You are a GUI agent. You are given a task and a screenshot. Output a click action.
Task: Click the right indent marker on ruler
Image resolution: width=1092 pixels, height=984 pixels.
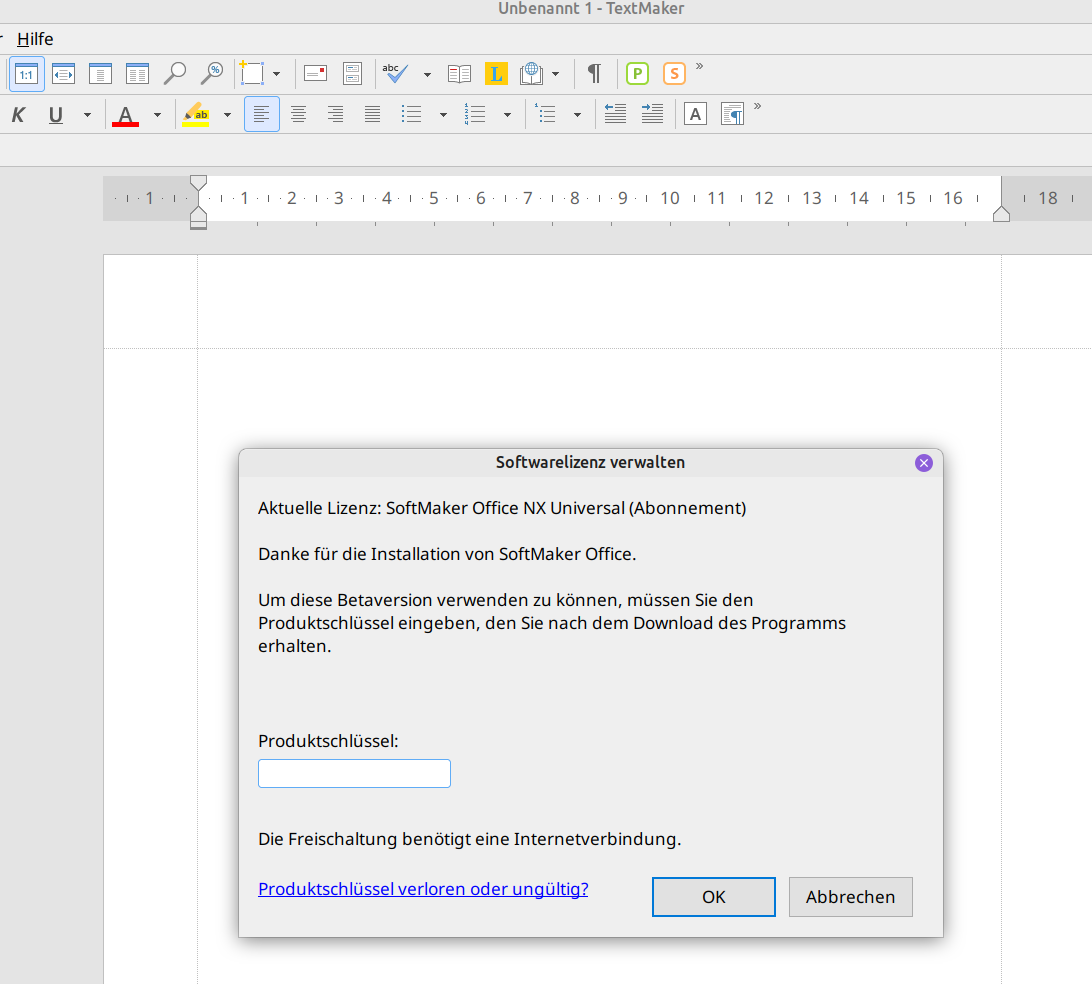[1001, 214]
